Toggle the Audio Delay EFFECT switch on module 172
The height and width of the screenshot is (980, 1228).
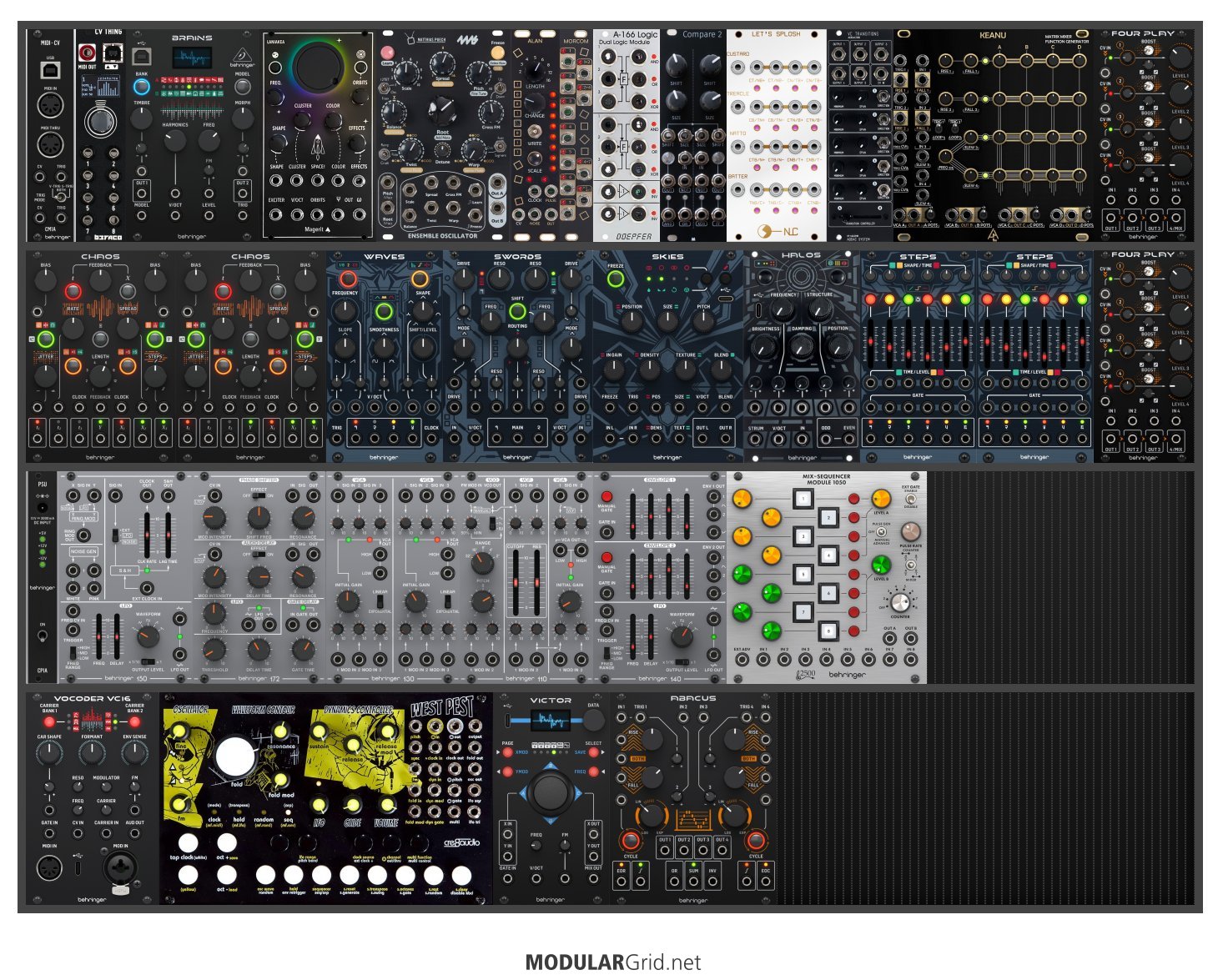259,555
